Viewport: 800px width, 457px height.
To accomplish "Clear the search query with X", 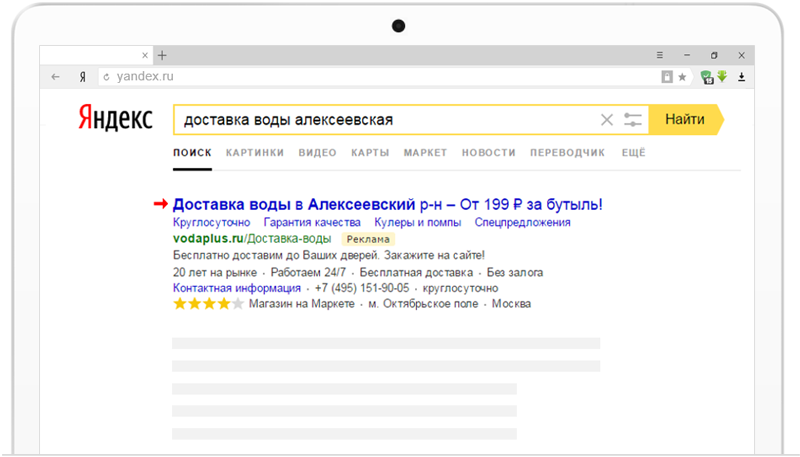I will [607, 120].
